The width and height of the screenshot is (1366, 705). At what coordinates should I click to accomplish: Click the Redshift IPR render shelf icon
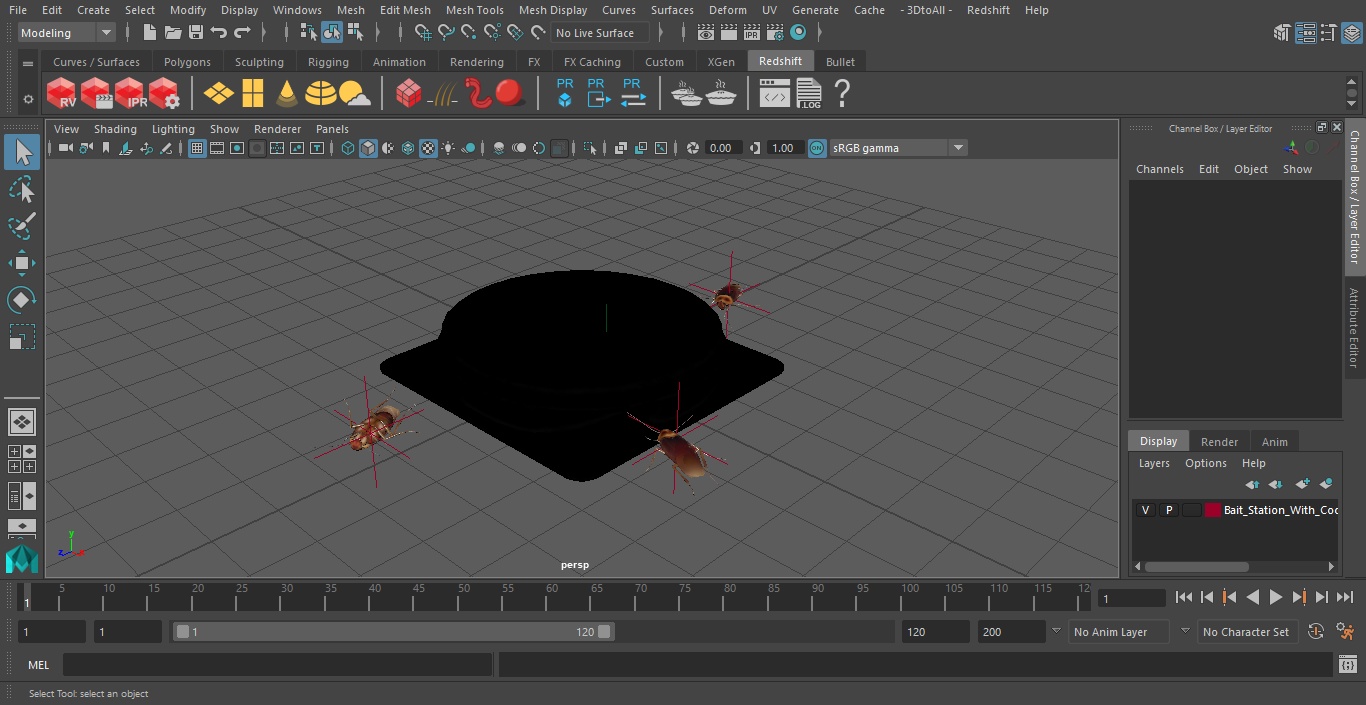[x=130, y=94]
